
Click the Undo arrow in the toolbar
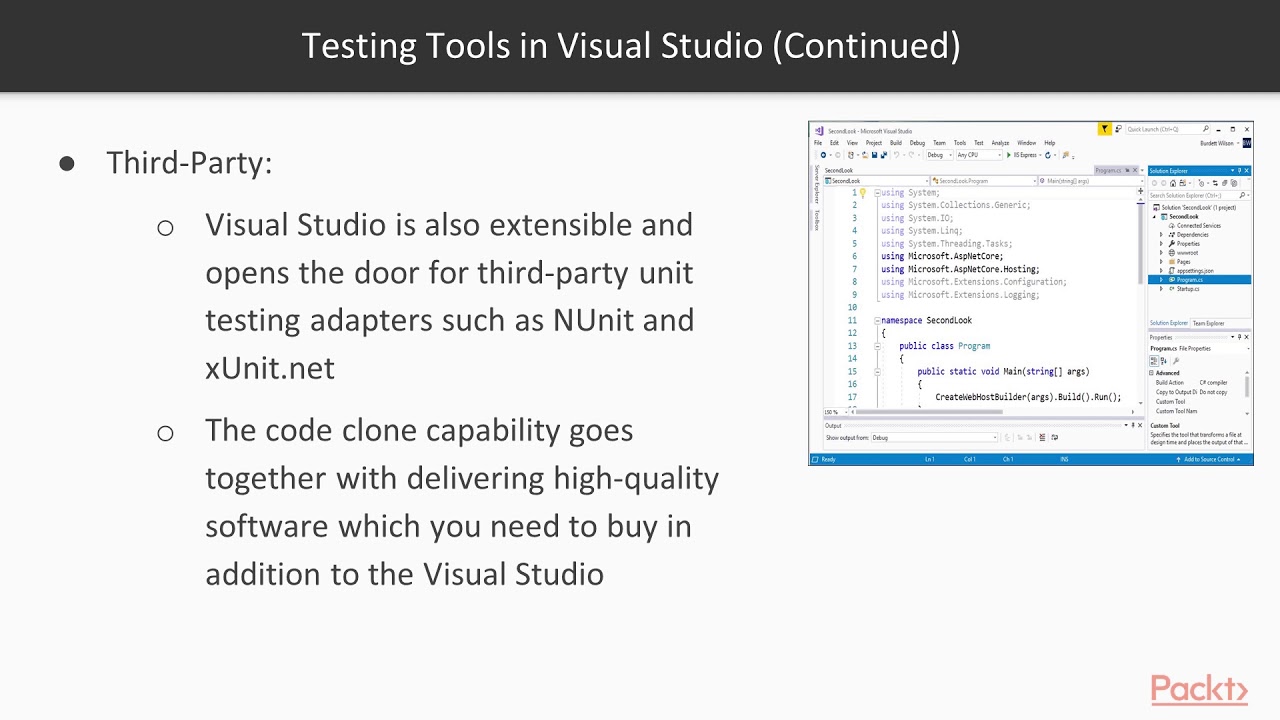896,155
